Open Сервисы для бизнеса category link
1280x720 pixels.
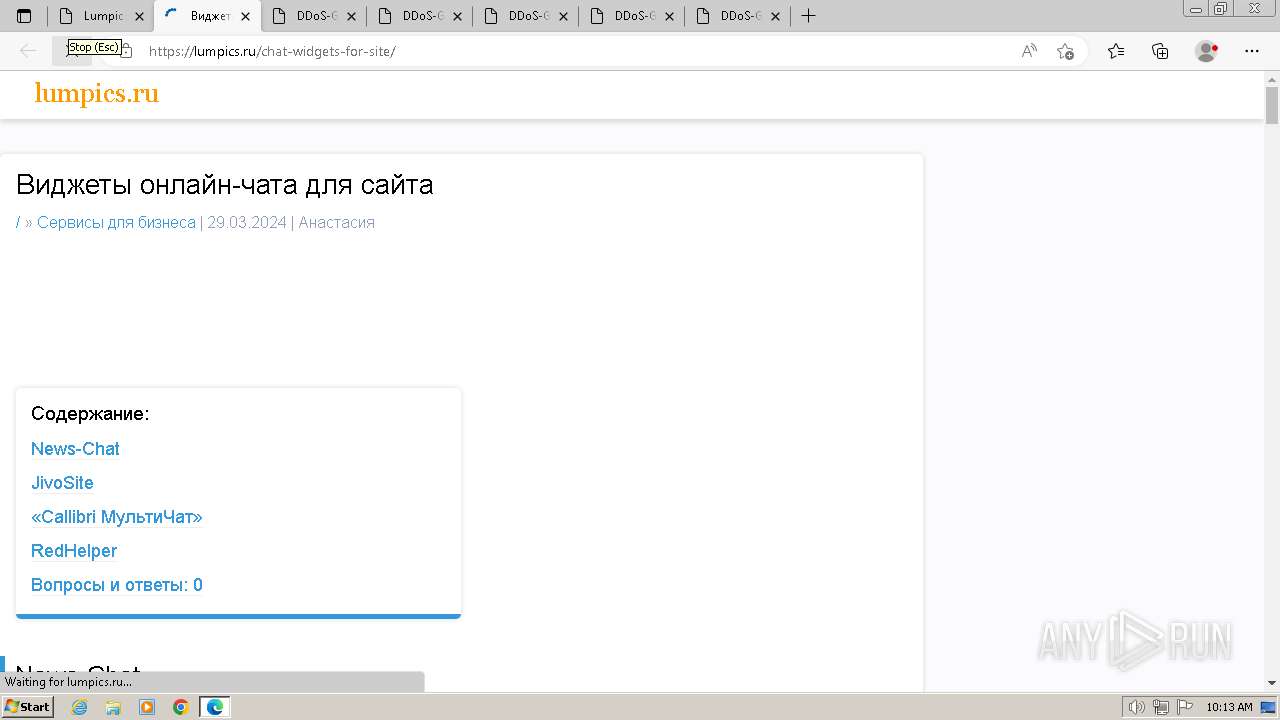click(x=116, y=222)
